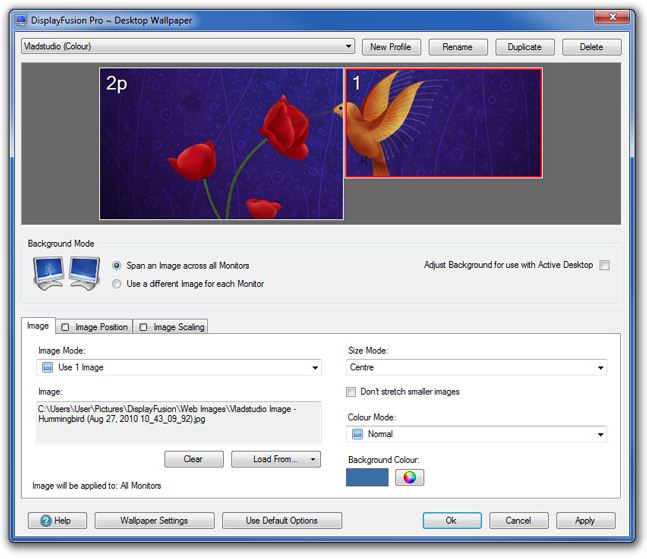Click the icon in the Normal colour mode dropdown
647x559 pixels.
[x=357, y=434]
